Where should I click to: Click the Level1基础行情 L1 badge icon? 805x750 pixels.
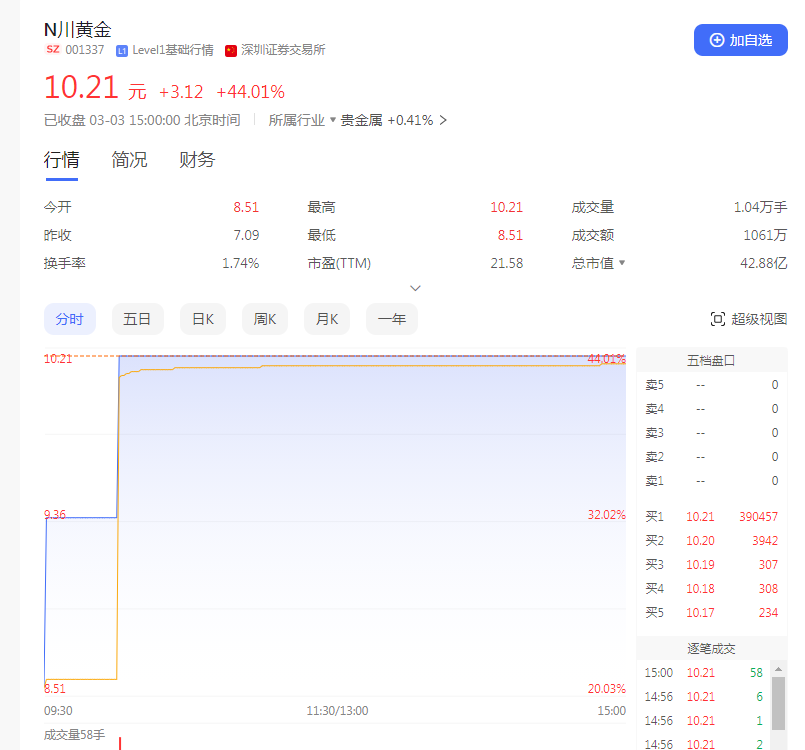tap(122, 50)
